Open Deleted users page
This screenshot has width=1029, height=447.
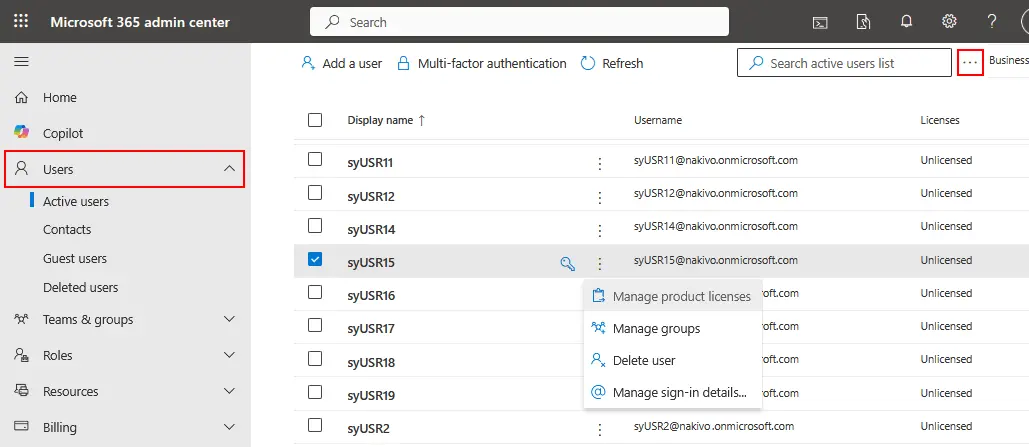pos(81,287)
